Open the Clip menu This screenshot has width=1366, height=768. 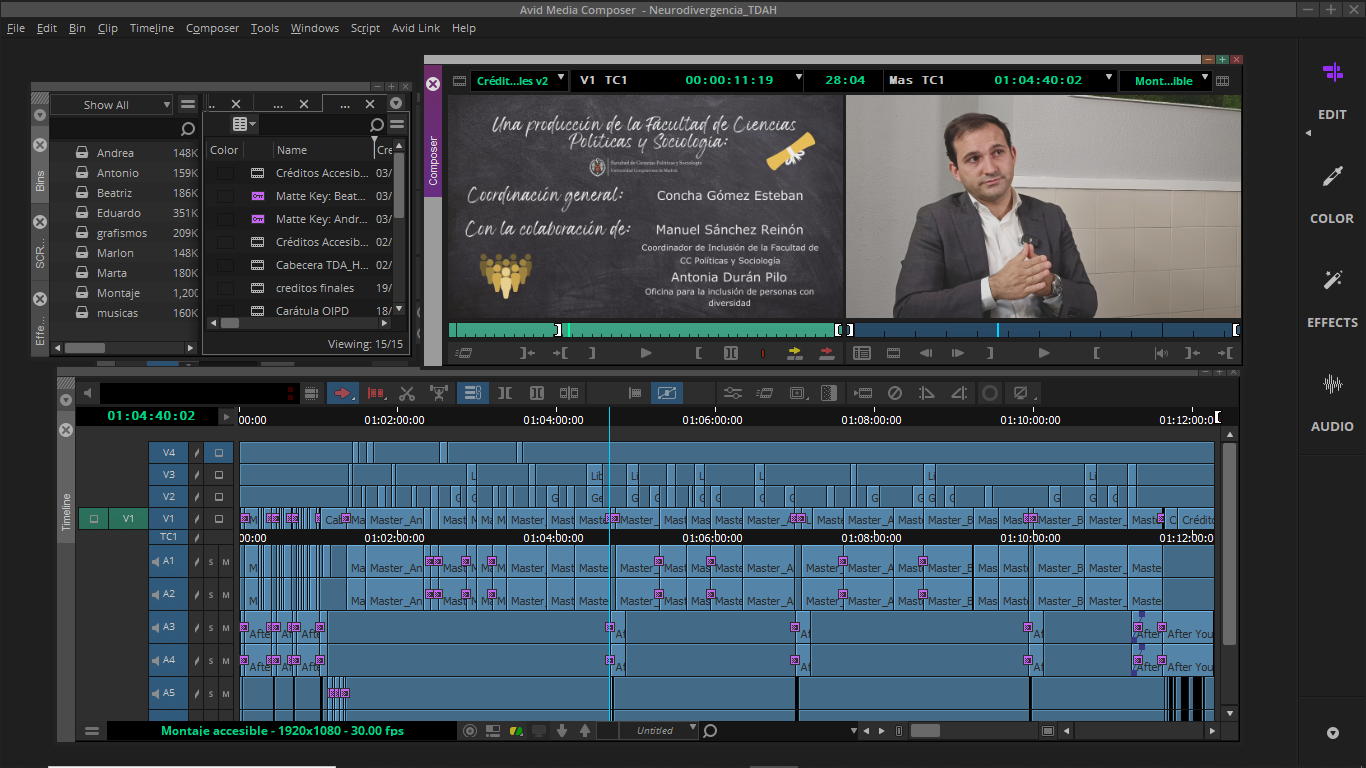point(108,28)
